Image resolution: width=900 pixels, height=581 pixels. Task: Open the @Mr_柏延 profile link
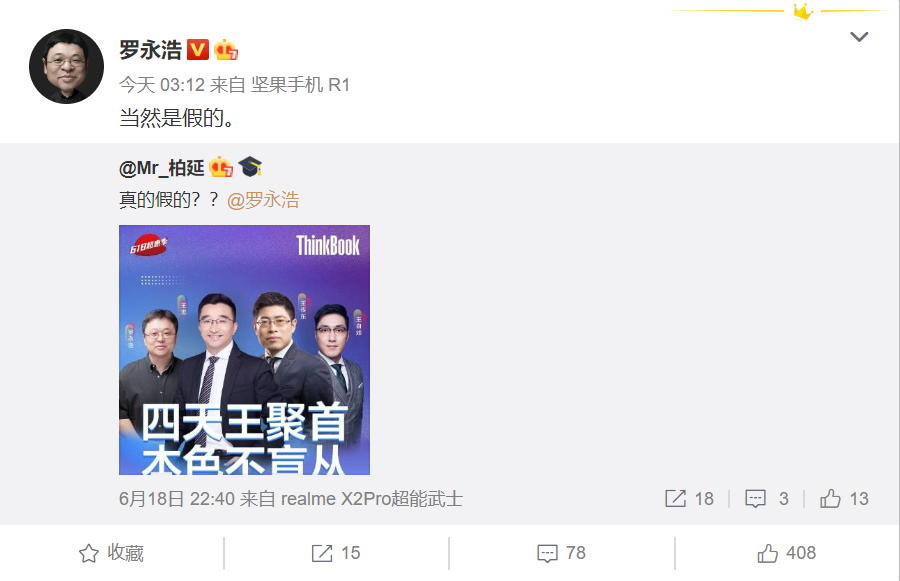161,168
